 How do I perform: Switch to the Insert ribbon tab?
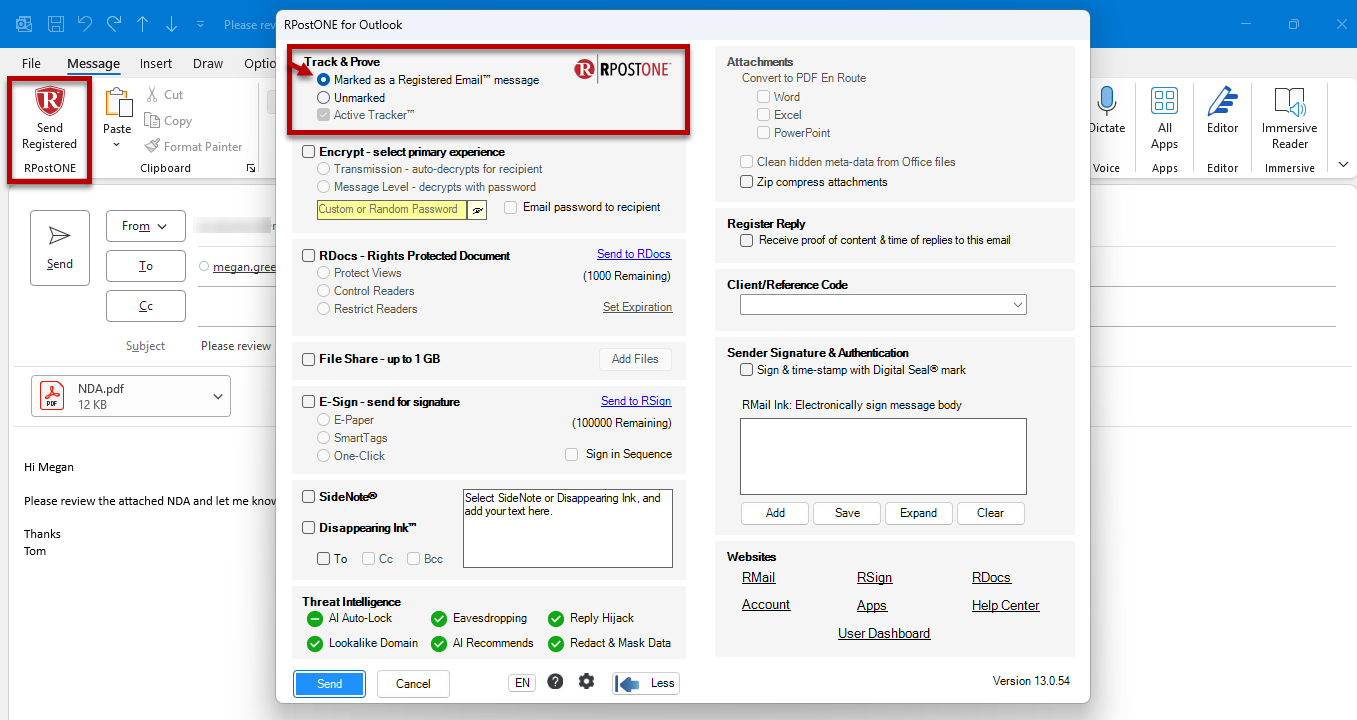pyautogui.click(x=156, y=63)
